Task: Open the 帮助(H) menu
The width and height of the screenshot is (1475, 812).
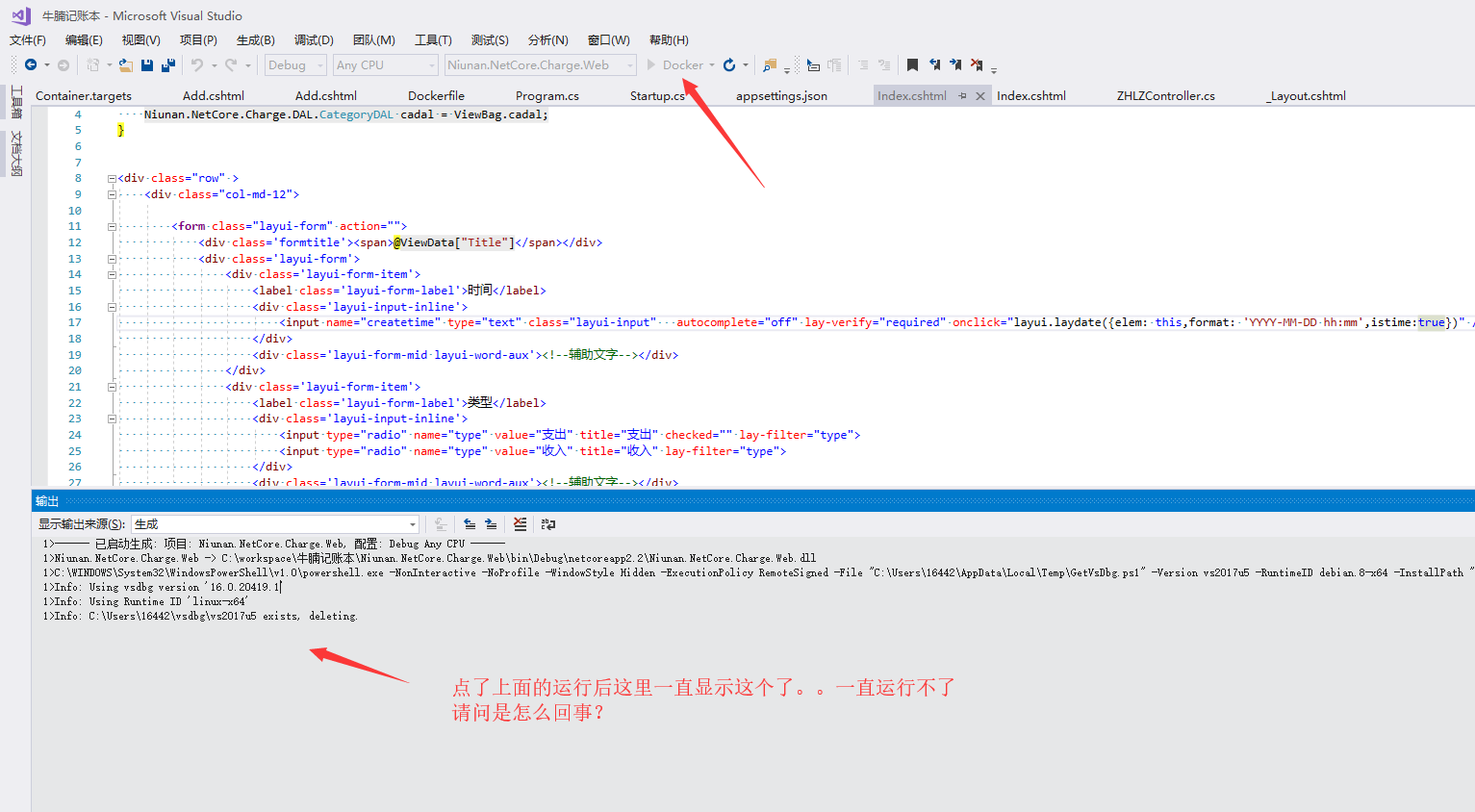Action: (669, 39)
